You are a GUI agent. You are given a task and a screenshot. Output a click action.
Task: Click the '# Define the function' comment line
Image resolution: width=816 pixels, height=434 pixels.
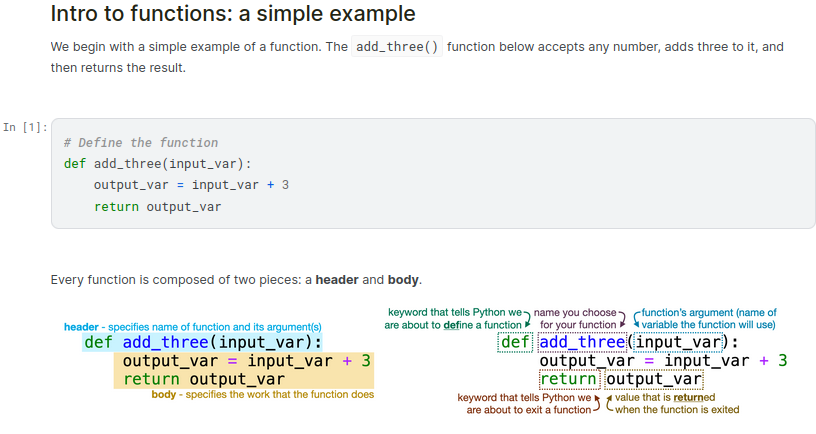coord(140,143)
